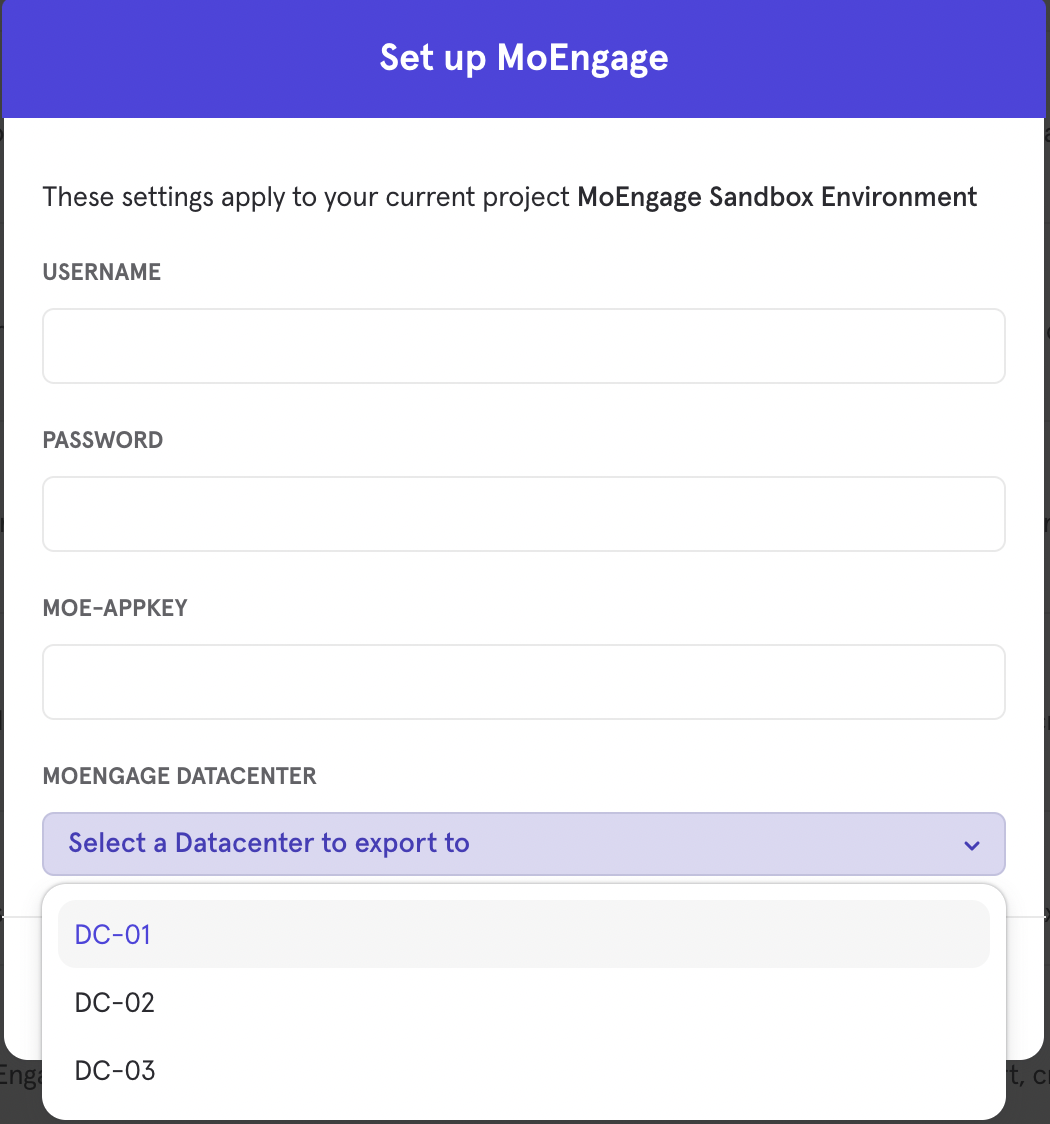Focus the MOE-APPKEY input field
Image resolution: width=1050 pixels, height=1124 pixels.
point(523,682)
